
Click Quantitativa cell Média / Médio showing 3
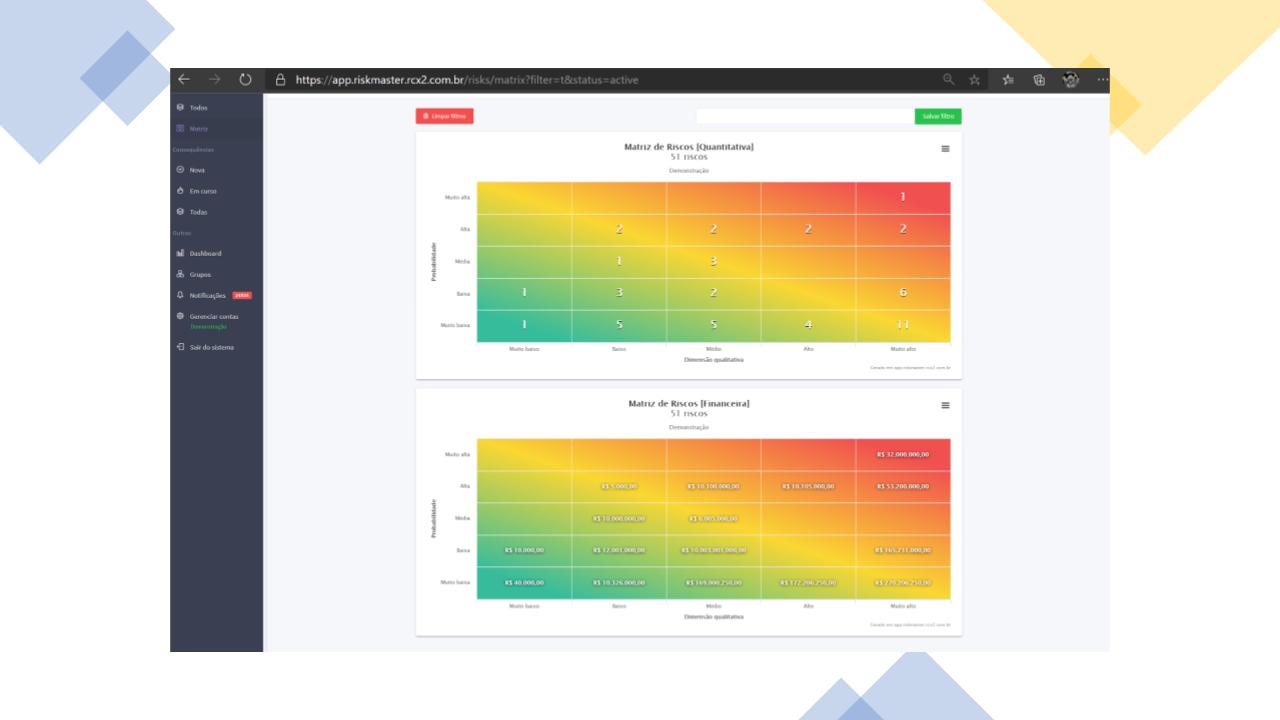click(x=714, y=262)
